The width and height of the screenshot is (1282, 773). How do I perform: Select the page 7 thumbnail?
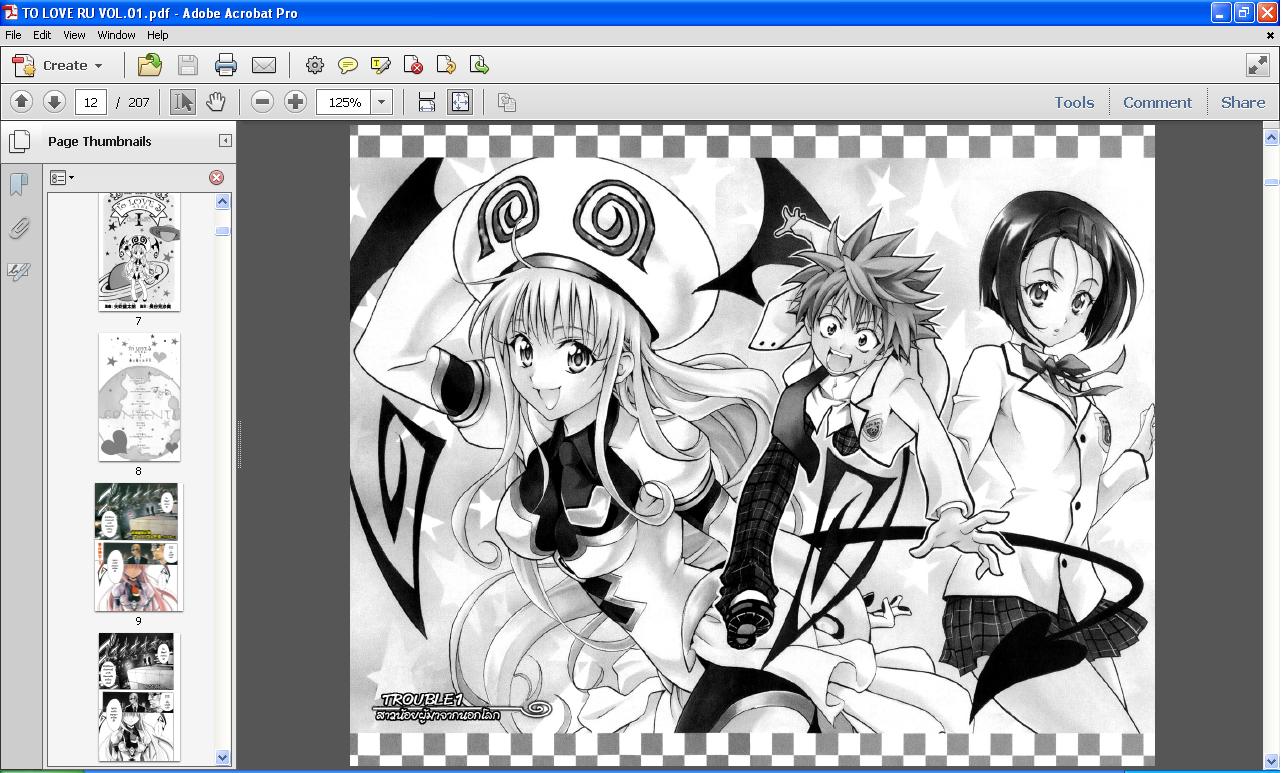(139, 253)
